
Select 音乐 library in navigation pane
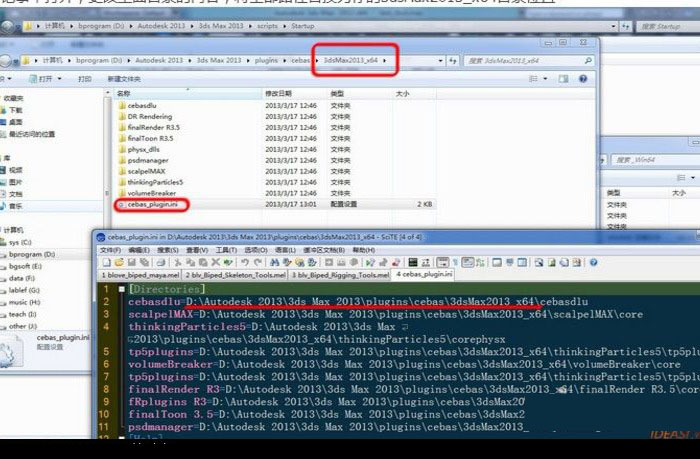(x=15, y=206)
